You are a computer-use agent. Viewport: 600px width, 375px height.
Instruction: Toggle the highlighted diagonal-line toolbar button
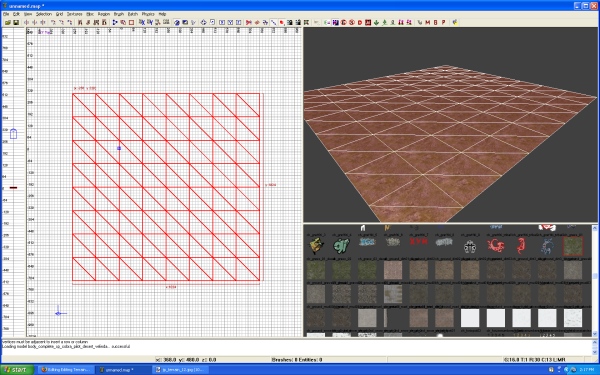pyautogui.click(x=274, y=23)
